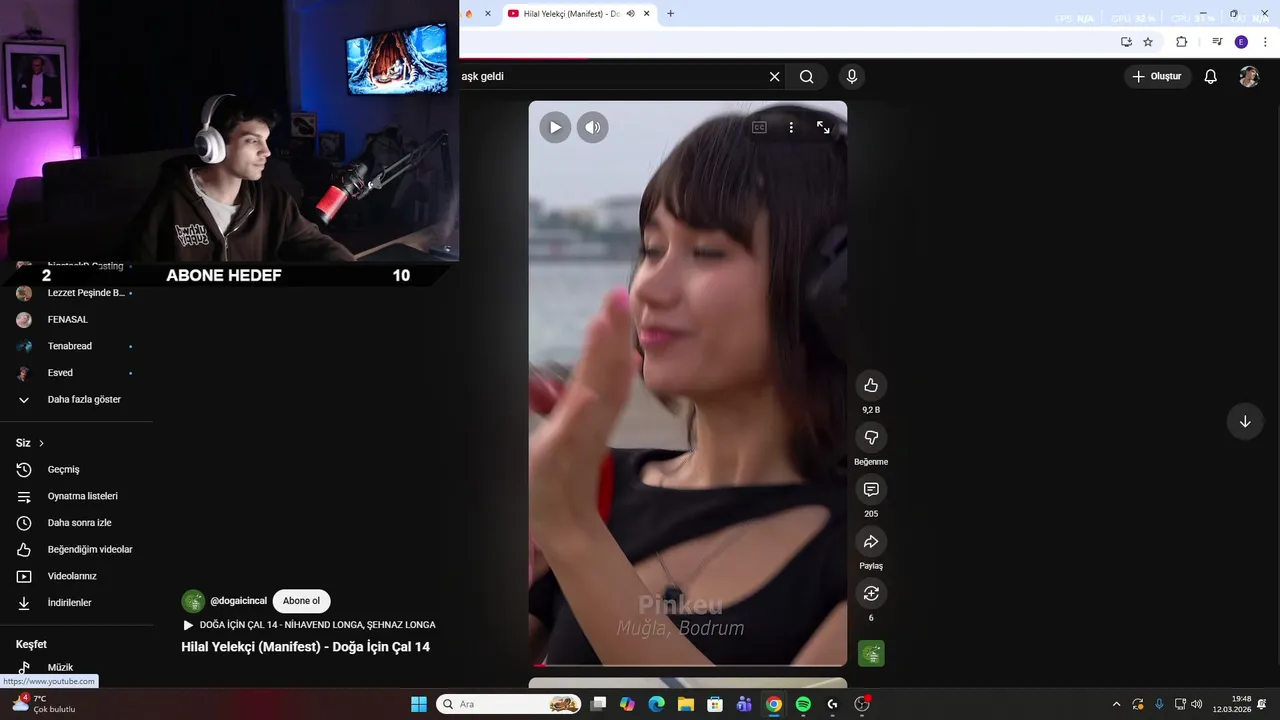Go to next Short with down arrow
This screenshot has height=720, width=1280.
pyautogui.click(x=1245, y=421)
